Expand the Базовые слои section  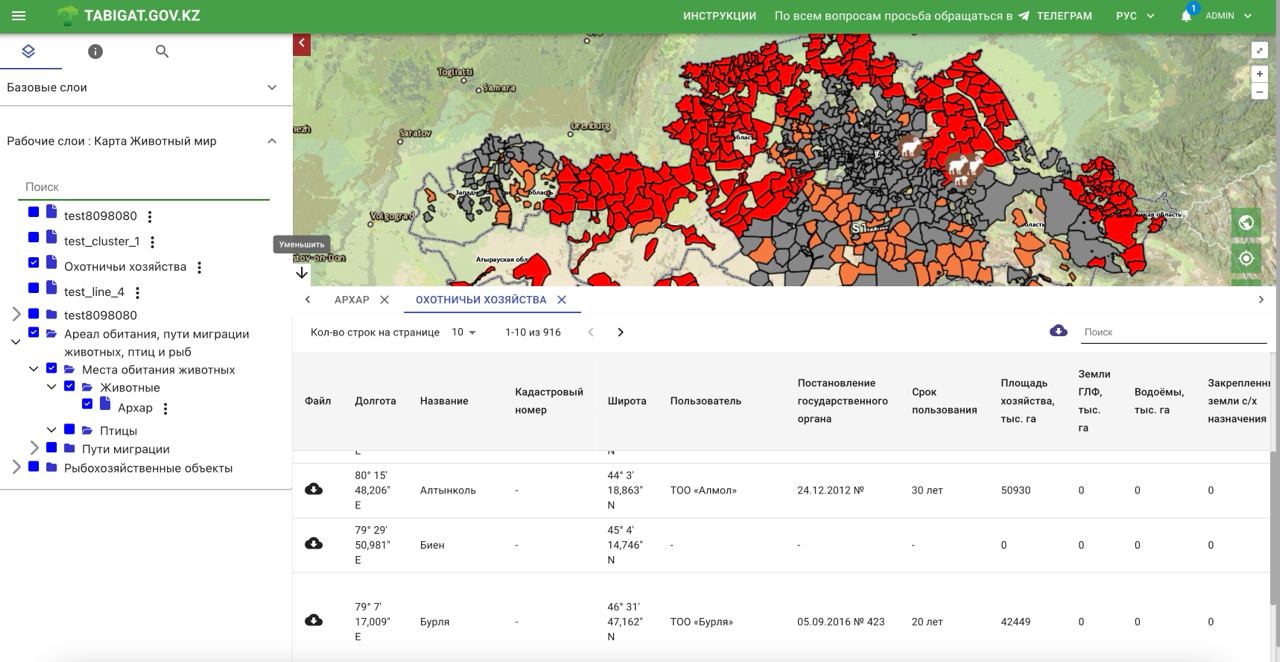click(x=271, y=88)
